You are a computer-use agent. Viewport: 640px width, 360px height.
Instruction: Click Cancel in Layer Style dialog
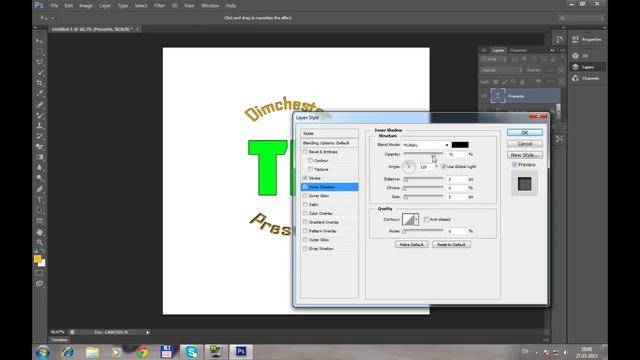click(x=525, y=144)
